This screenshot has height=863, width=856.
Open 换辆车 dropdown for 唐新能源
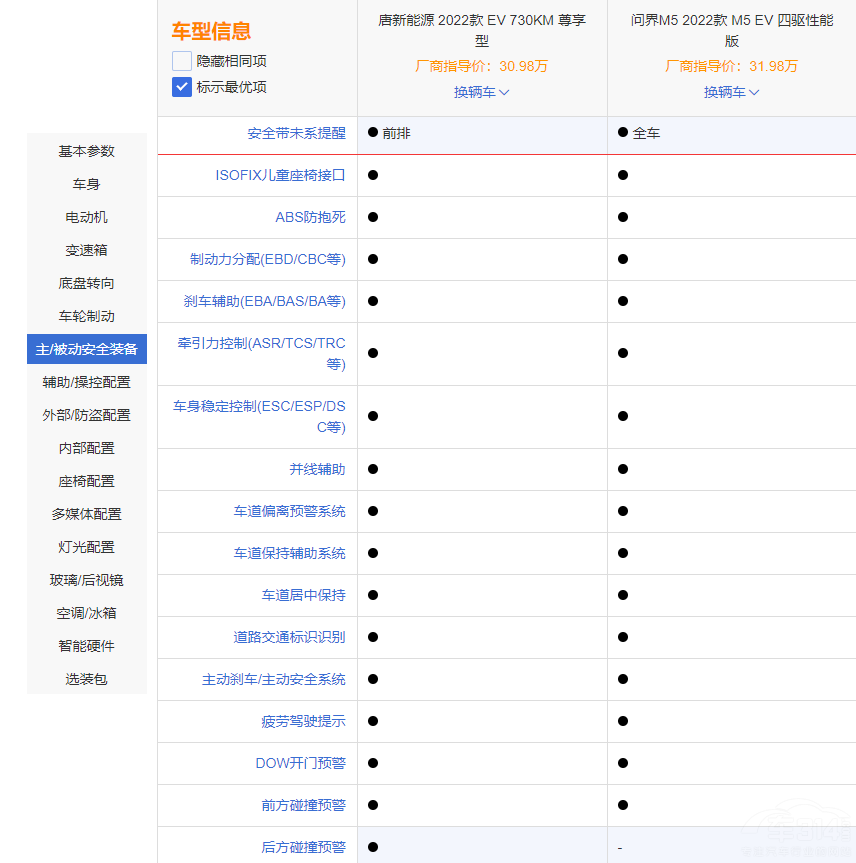[x=481, y=92]
